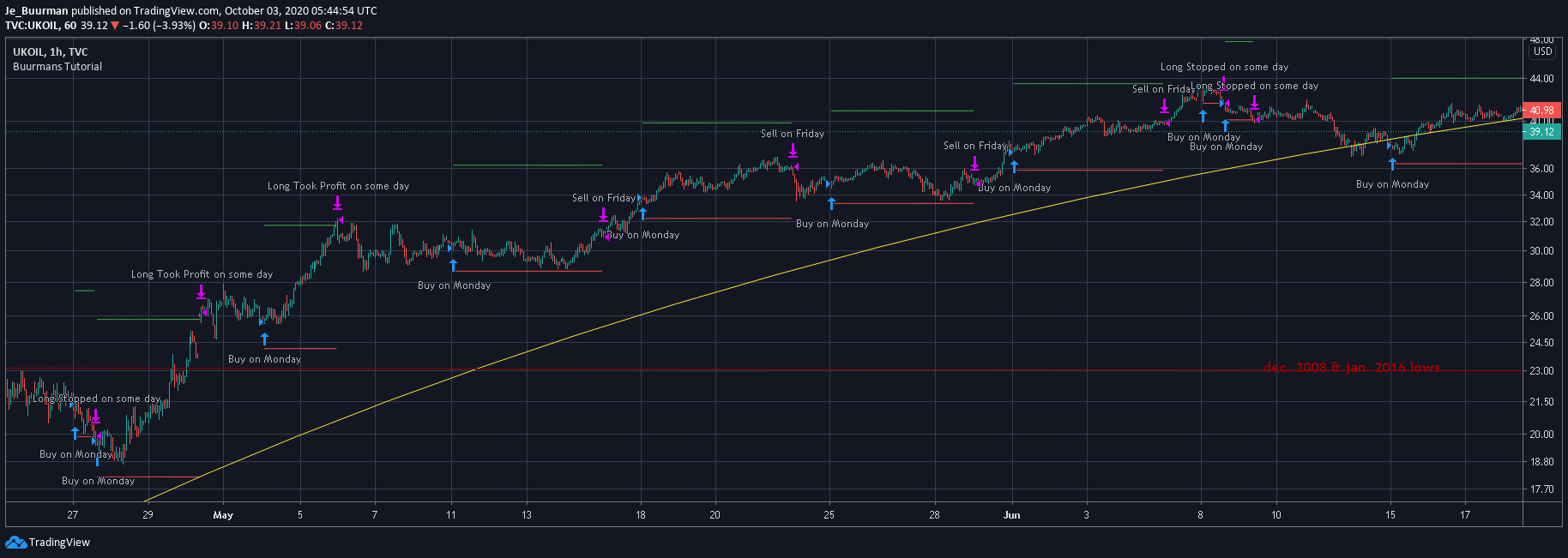Click the 34.00 price axis label
1568x558 pixels.
(1542, 195)
